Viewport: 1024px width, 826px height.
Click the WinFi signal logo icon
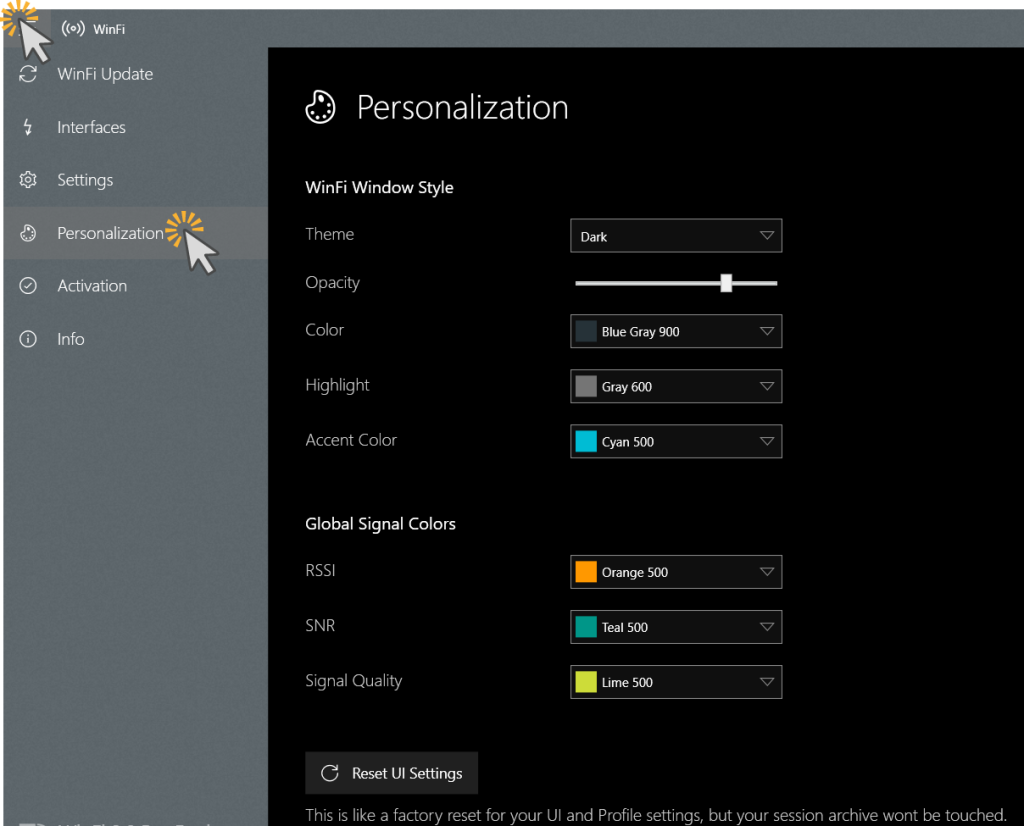pos(73,29)
